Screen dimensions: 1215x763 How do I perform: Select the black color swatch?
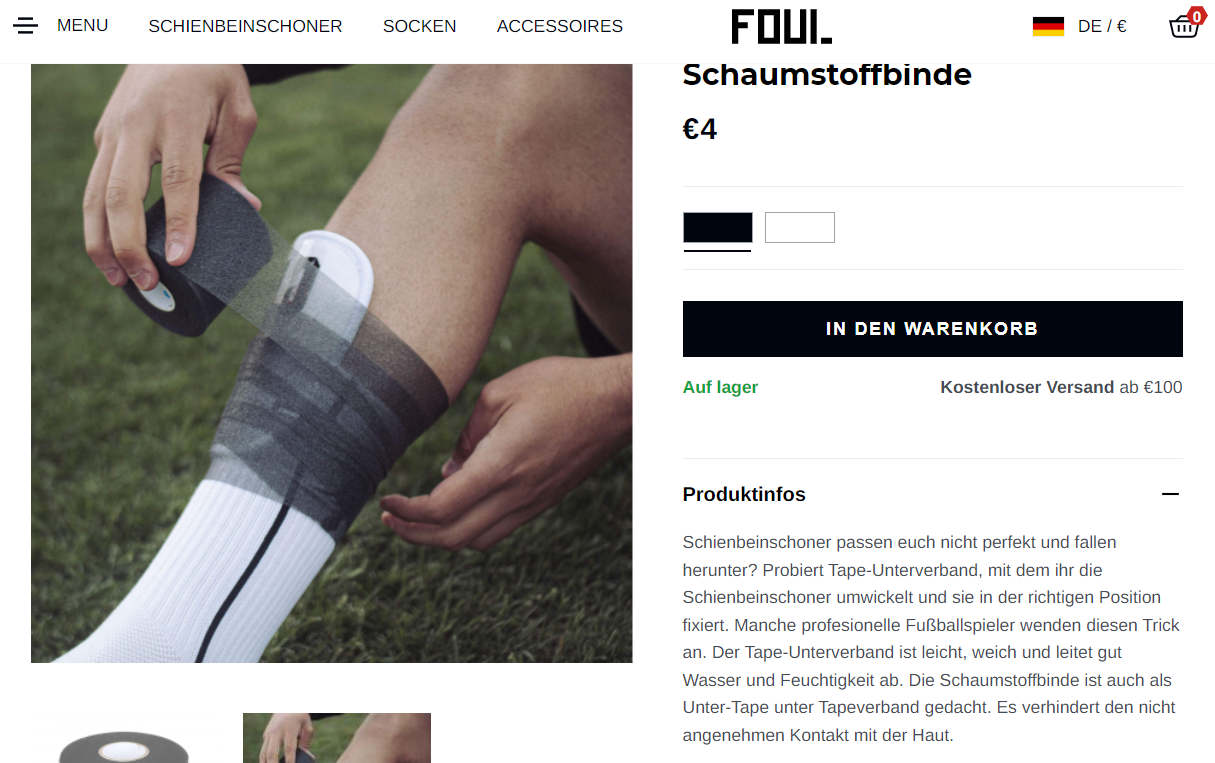point(718,228)
